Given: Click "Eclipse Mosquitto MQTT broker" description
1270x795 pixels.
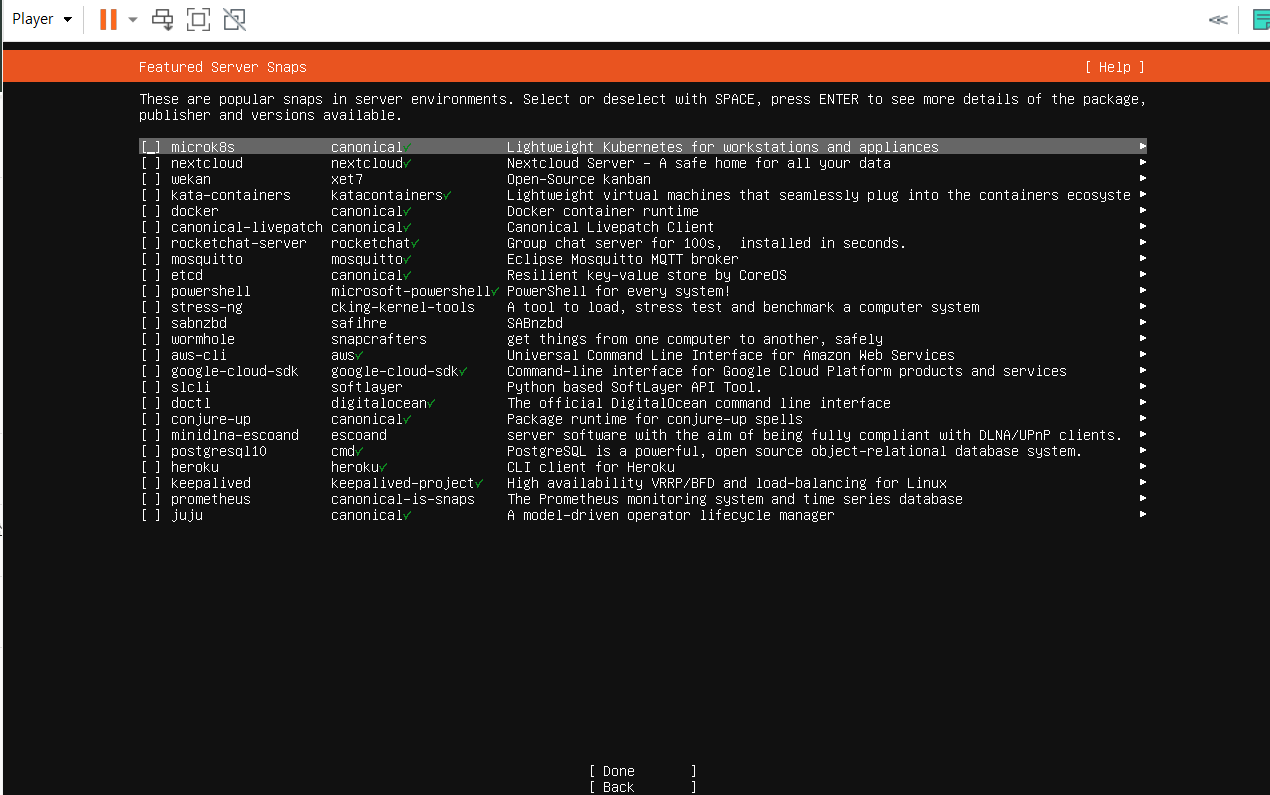Looking at the screenshot, I should (x=623, y=259).
